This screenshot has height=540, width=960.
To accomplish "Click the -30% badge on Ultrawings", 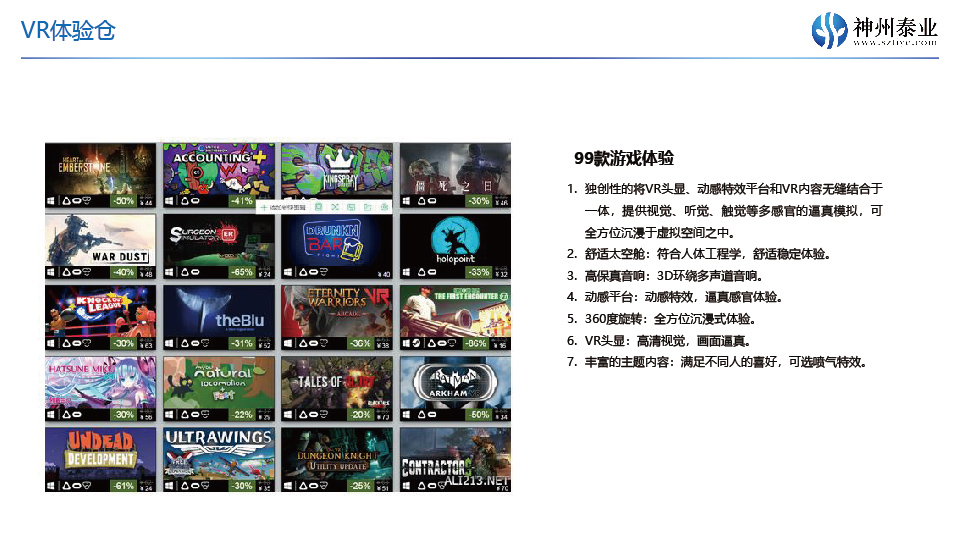I will (x=242, y=486).
